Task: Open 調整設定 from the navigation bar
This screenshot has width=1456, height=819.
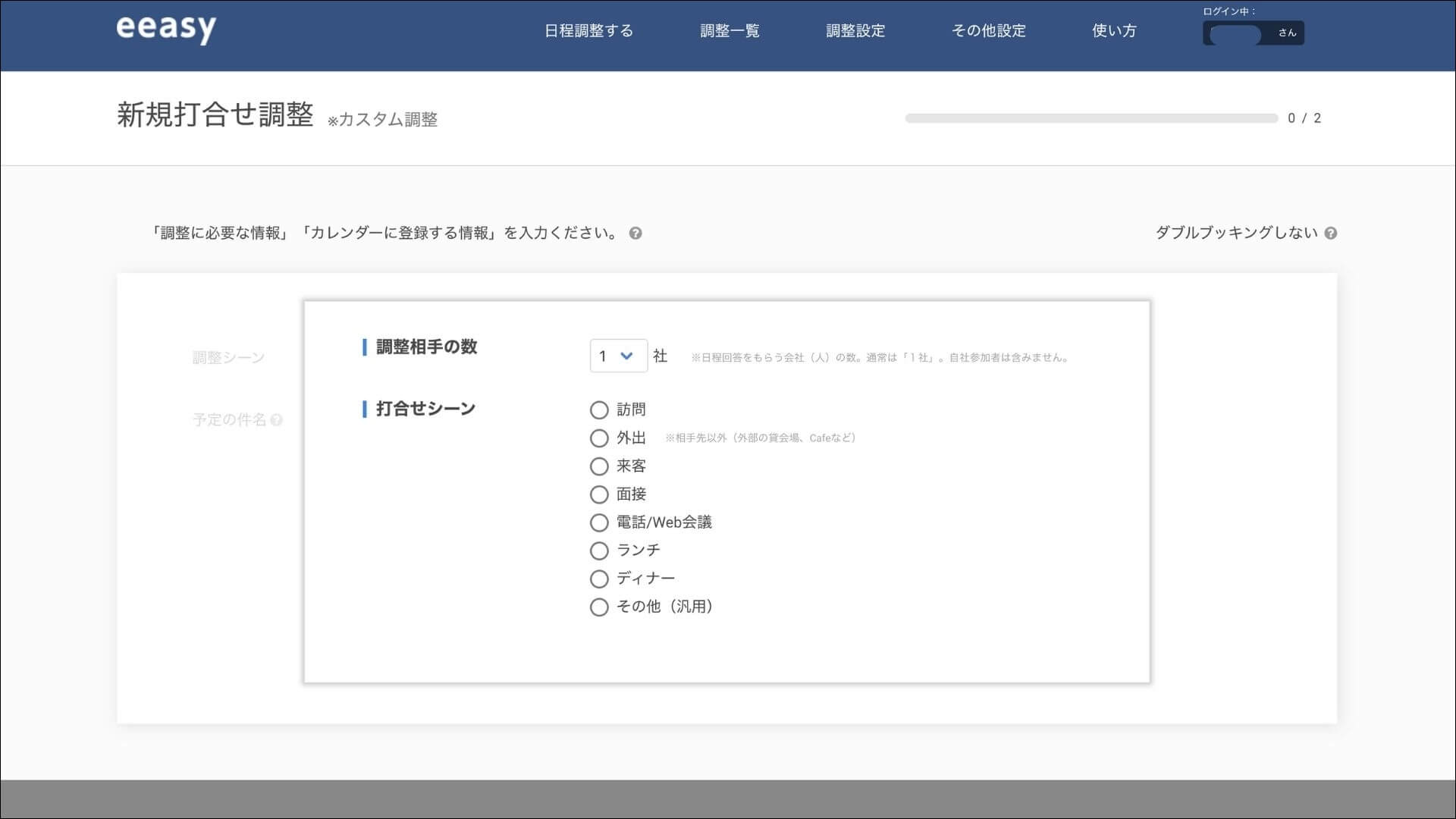Action: (x=854, y=30)
